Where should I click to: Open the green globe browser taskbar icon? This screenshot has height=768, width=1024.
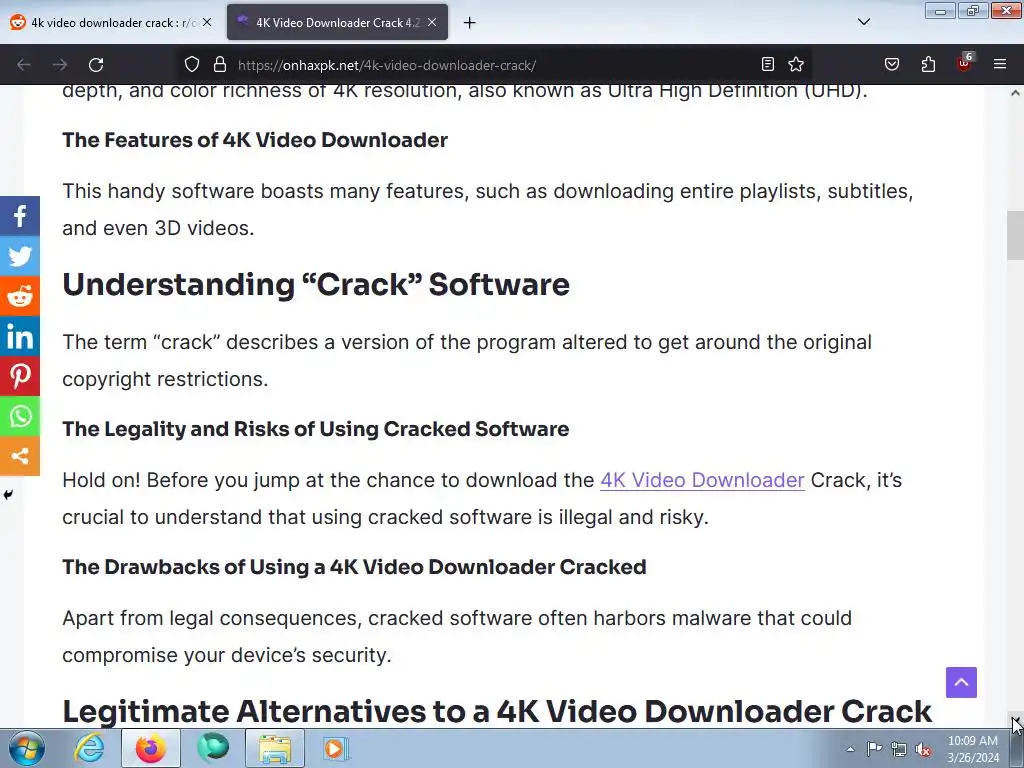(x=213, y=748)
